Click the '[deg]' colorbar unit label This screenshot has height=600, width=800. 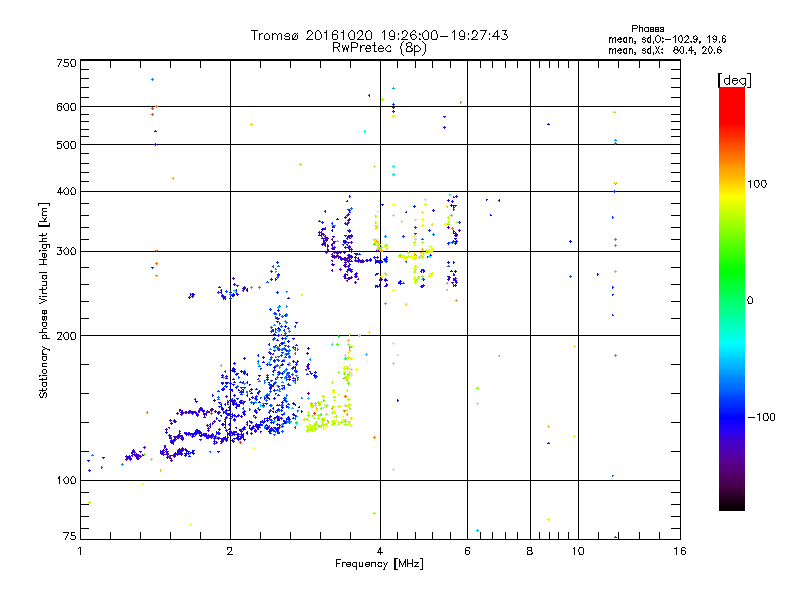[x=734, y=80]
